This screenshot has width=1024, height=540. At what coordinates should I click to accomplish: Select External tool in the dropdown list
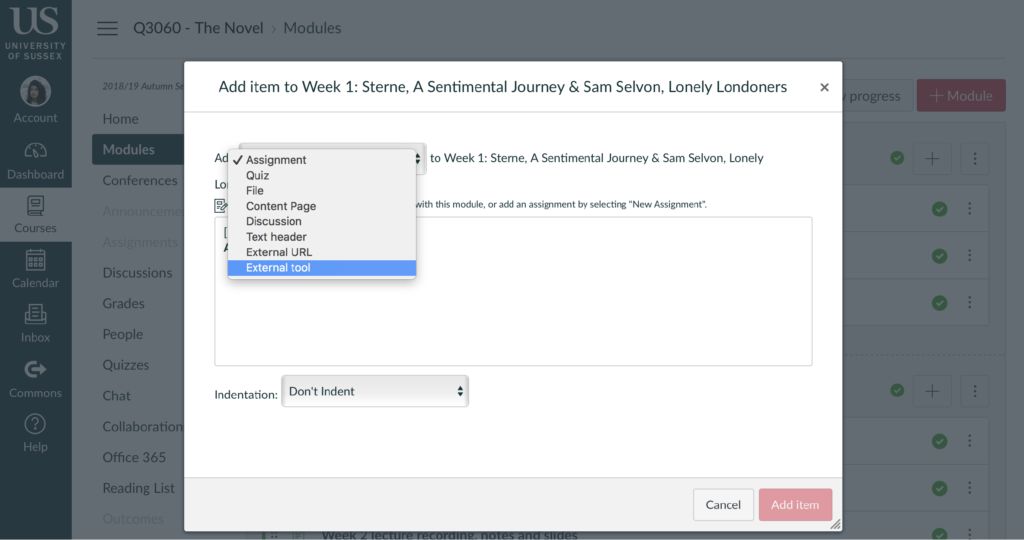coord(322,268)
